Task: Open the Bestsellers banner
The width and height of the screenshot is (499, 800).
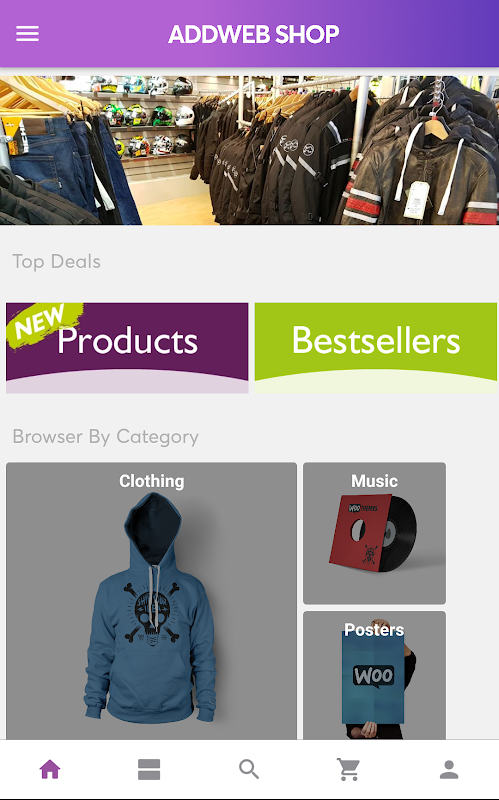Action: pos(376,347)
